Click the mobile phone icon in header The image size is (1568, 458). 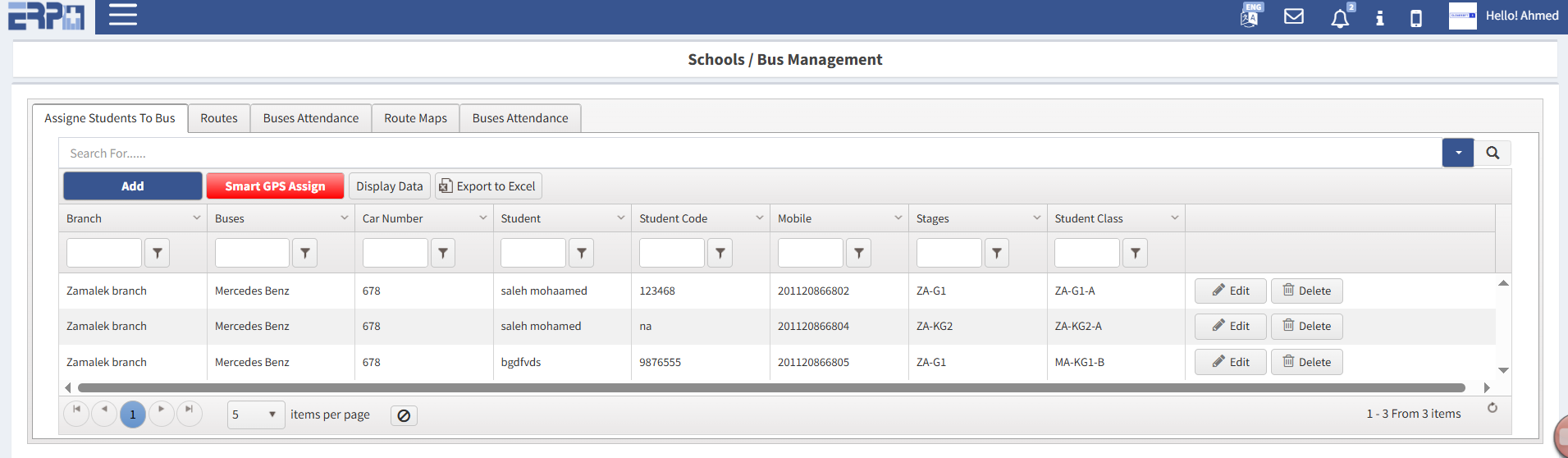(x=1416, y=18)
